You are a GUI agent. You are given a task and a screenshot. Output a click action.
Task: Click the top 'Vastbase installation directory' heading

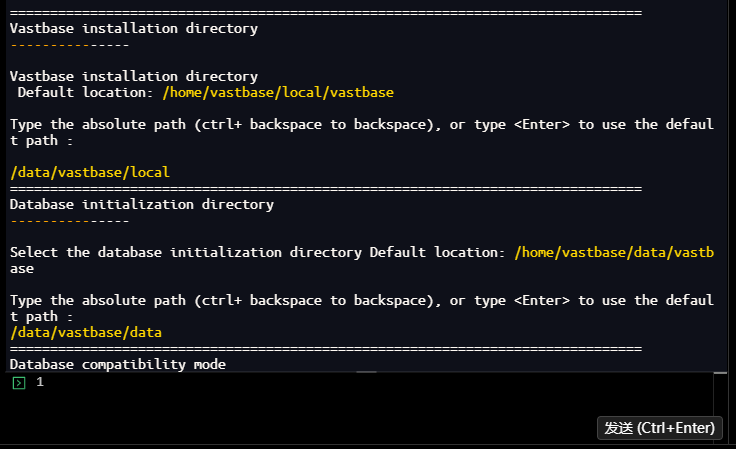point(134,29)
